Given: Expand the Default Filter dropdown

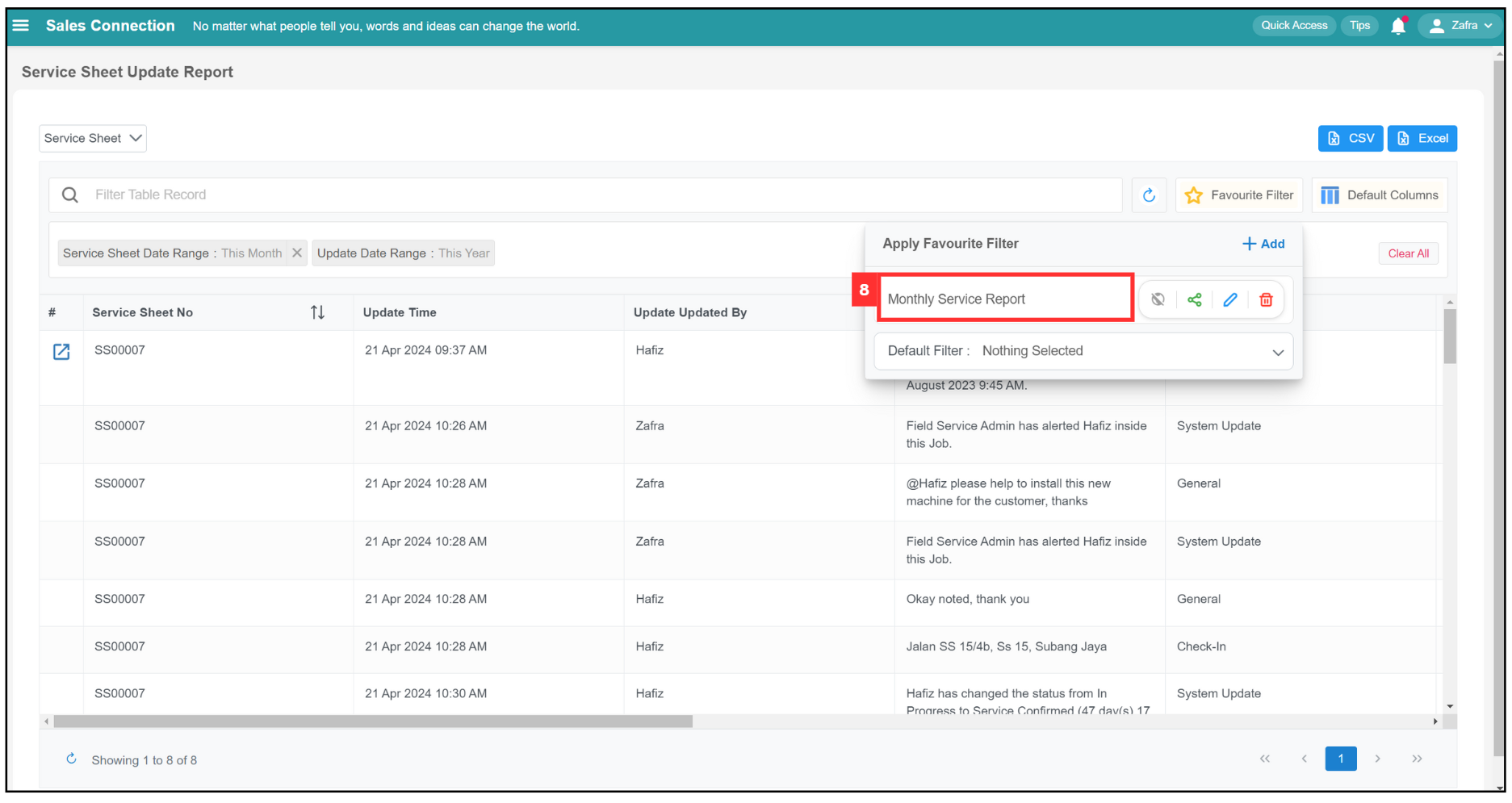Looking at the screenshot, I should click(x=1083, y=351).
